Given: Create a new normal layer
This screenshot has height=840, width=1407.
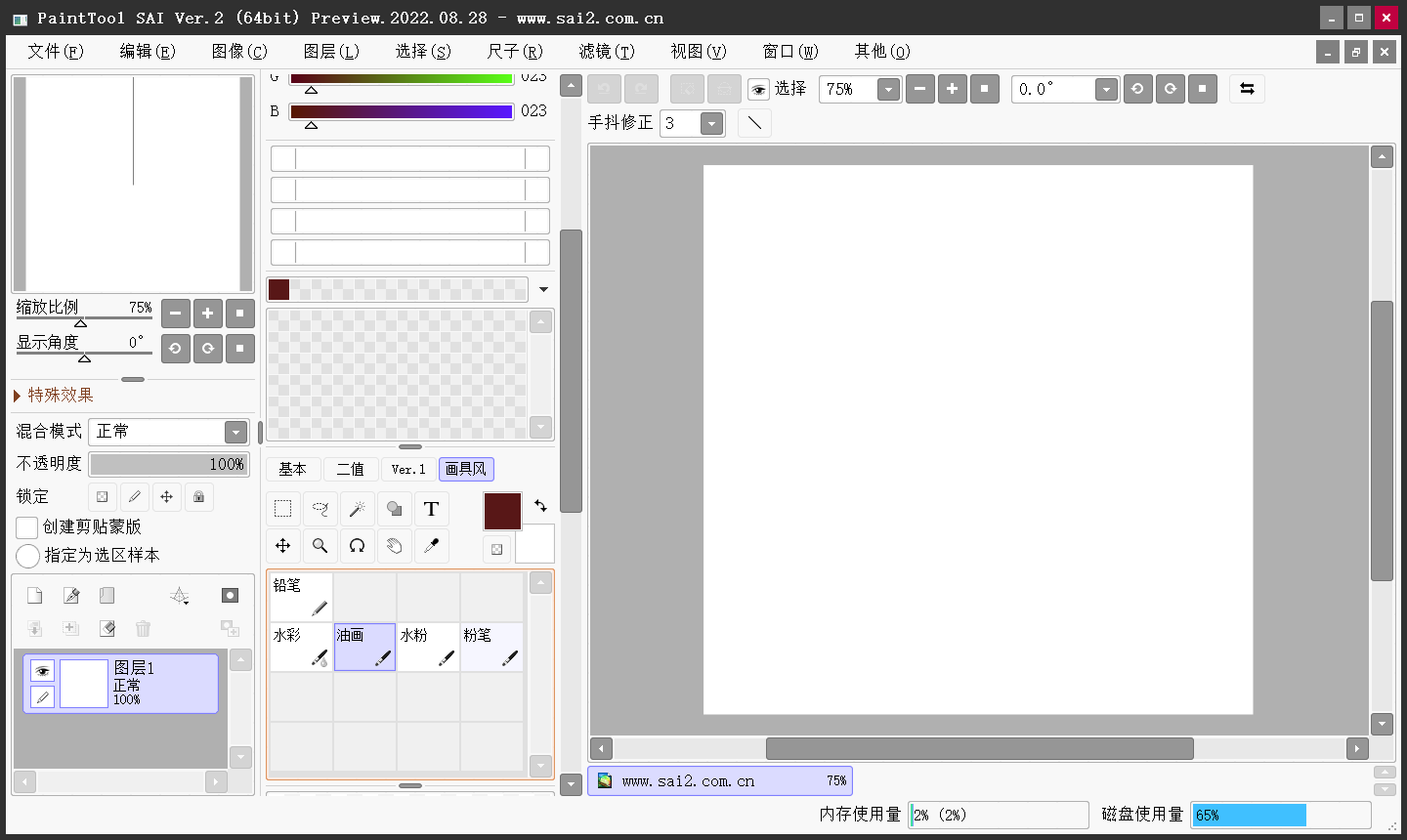Looking at the screenshot, I should (x=34, y=596).
